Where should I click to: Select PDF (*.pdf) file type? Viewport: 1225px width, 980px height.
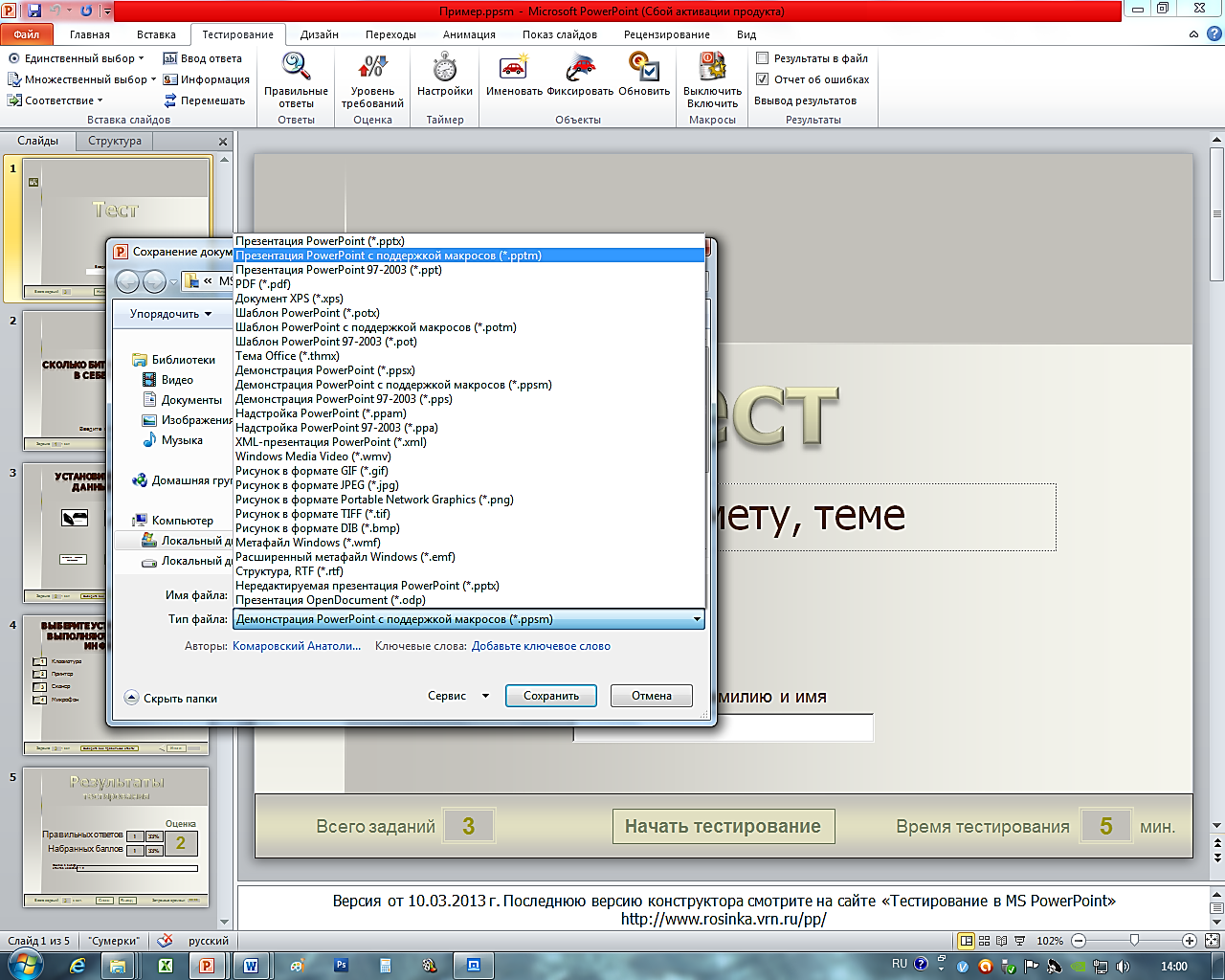[469, 284]
